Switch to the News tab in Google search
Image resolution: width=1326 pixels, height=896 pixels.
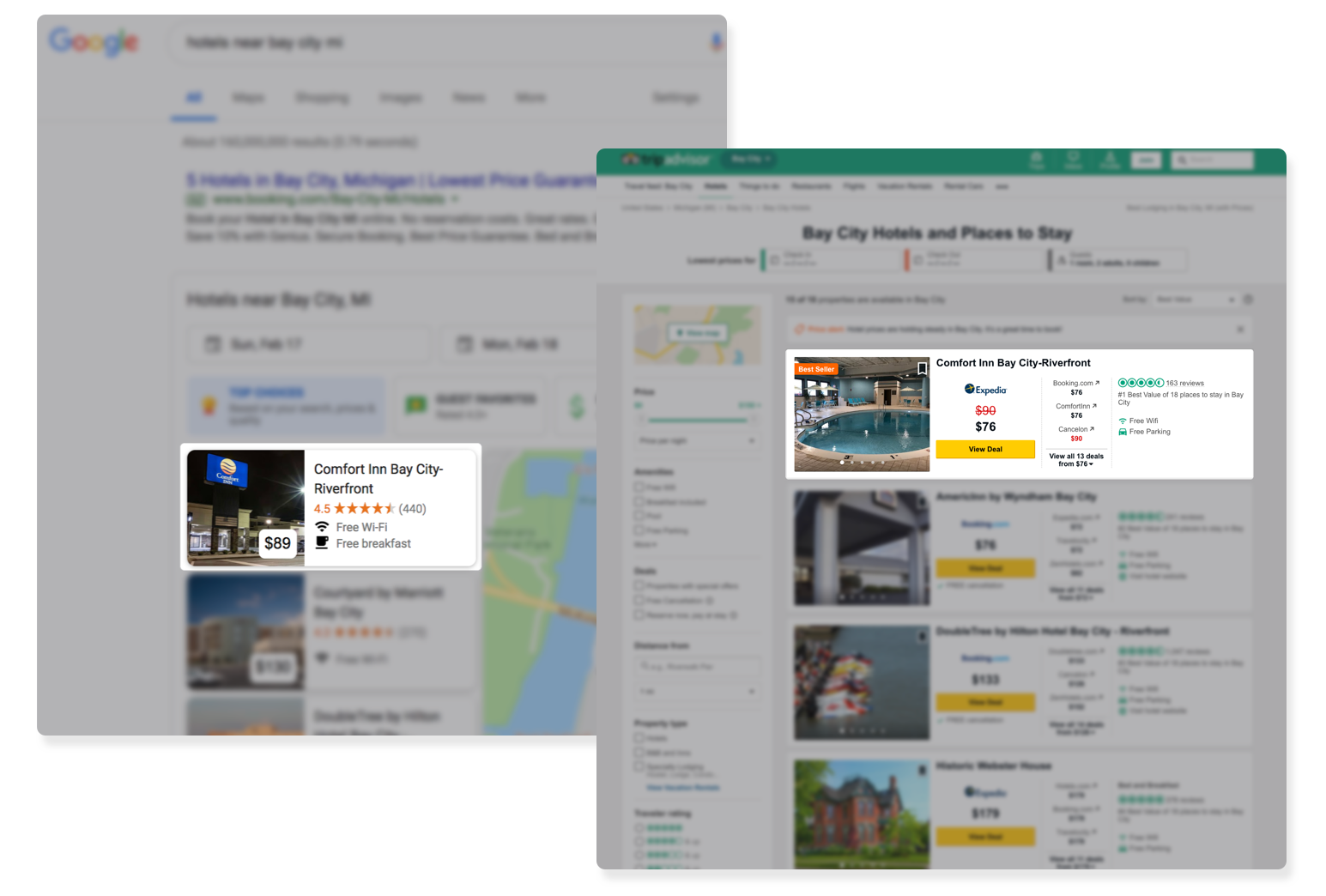click(x=469, y=98)
